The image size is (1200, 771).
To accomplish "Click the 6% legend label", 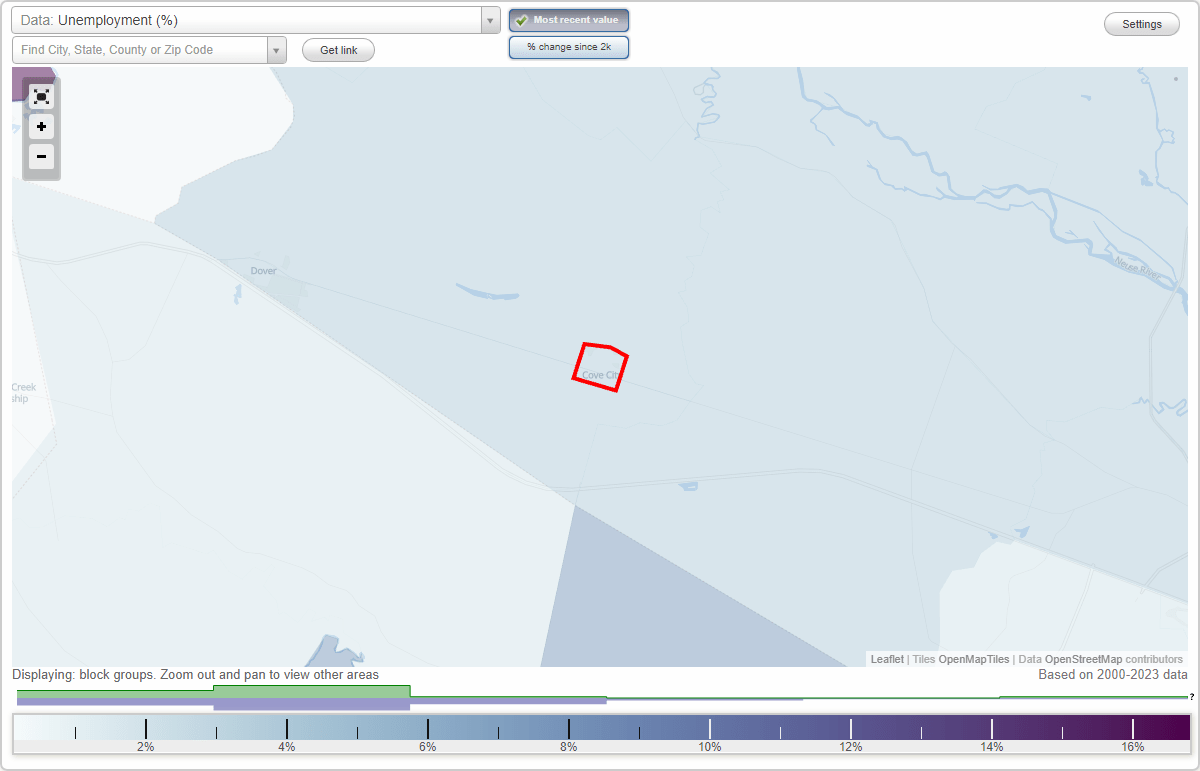I will (428, 747).
